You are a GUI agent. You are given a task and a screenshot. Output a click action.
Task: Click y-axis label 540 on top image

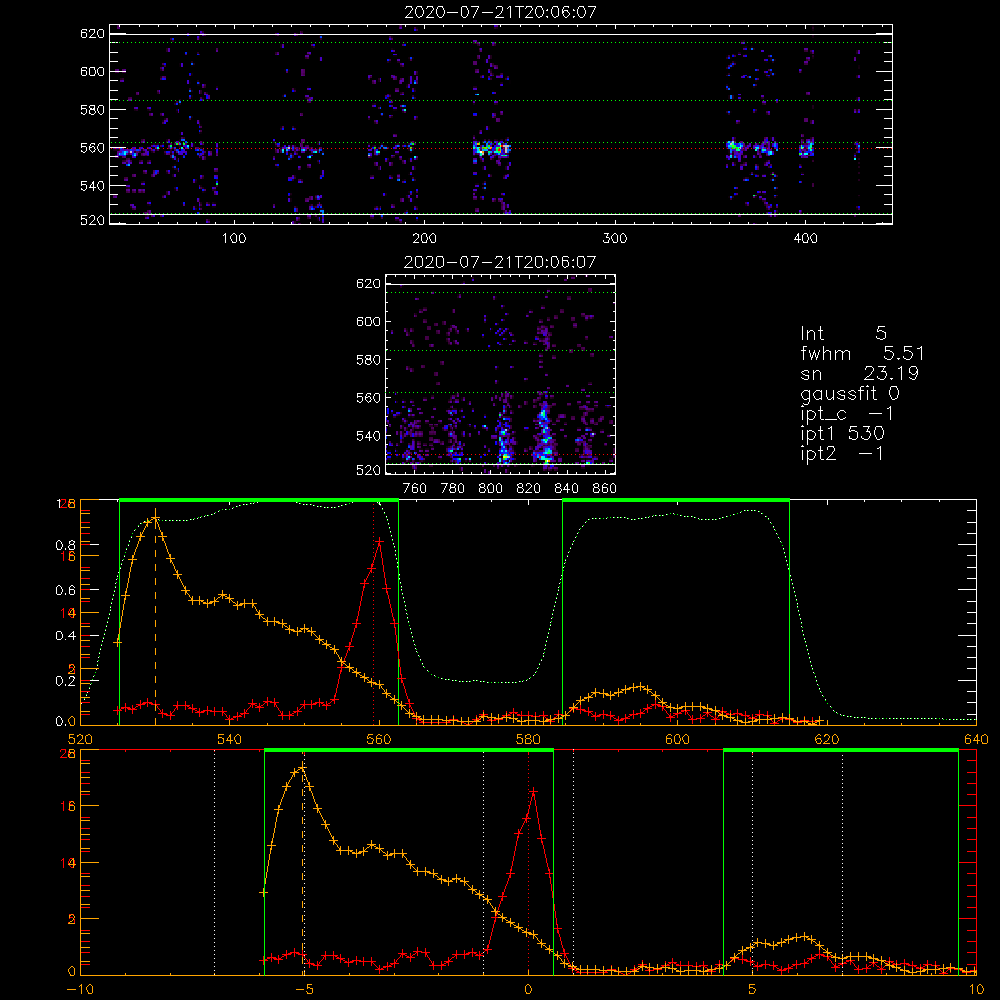(x=92, y=186)
